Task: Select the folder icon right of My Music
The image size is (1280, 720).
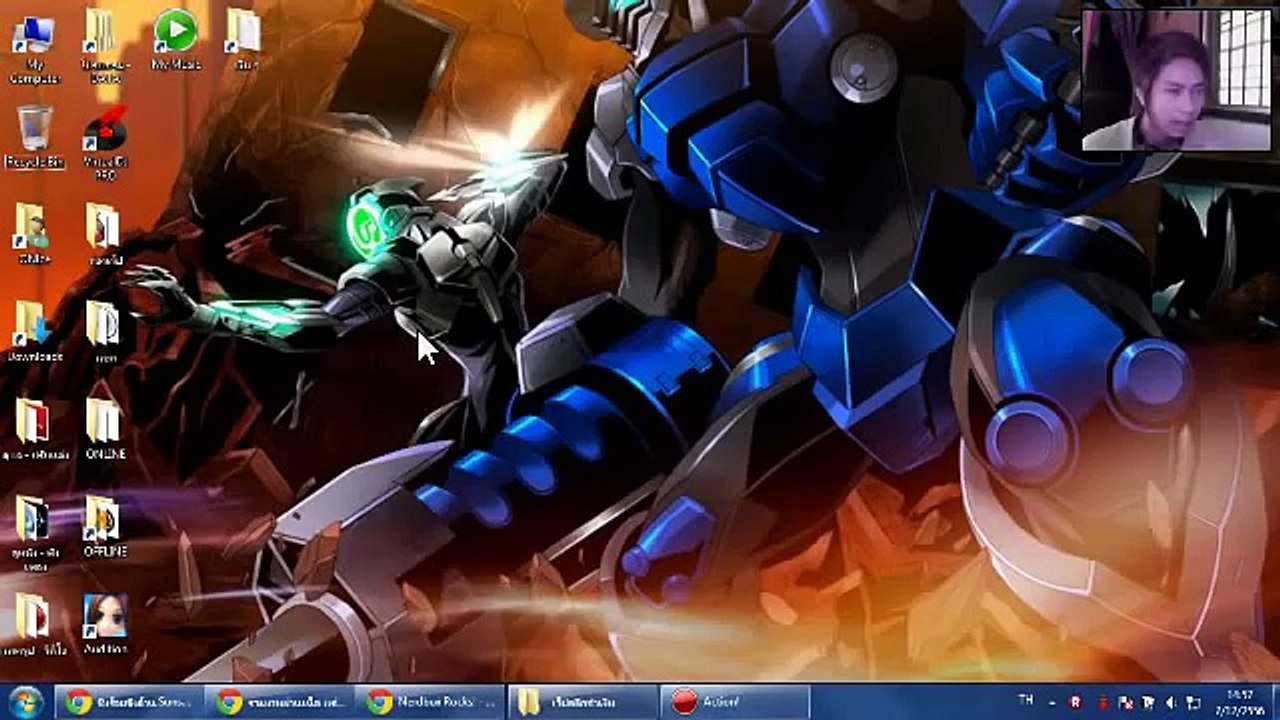Action: click(243, 40)
